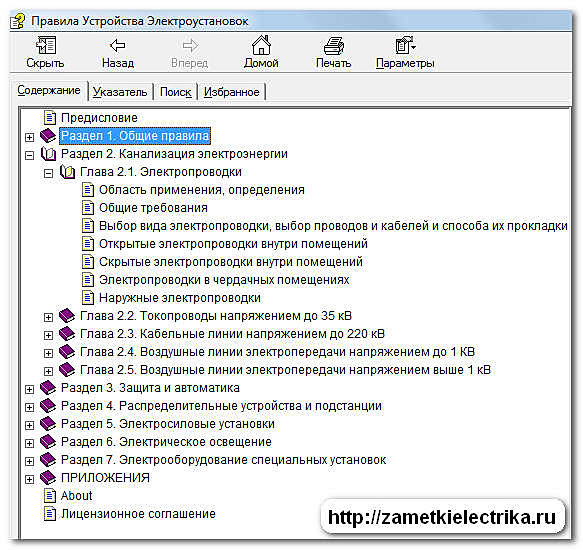Click page icon beside Общие требования
Screen dimensions: 583x550
tap(88, 208)
